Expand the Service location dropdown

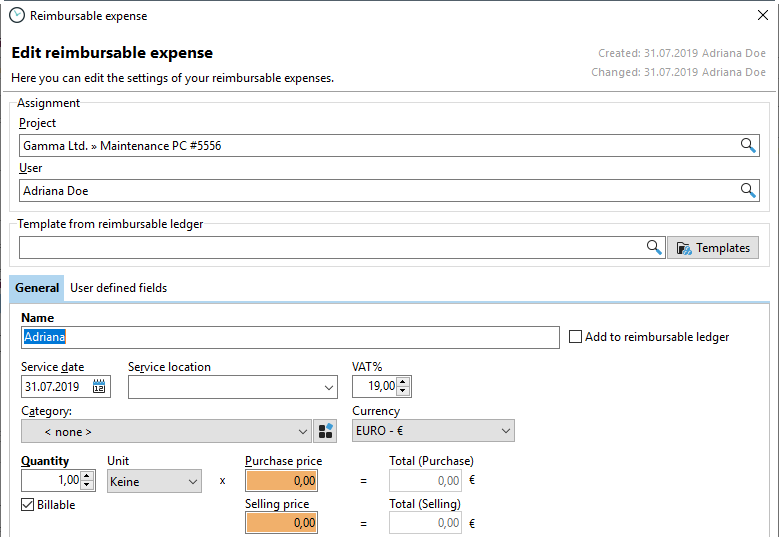click(x=329, y=387)
